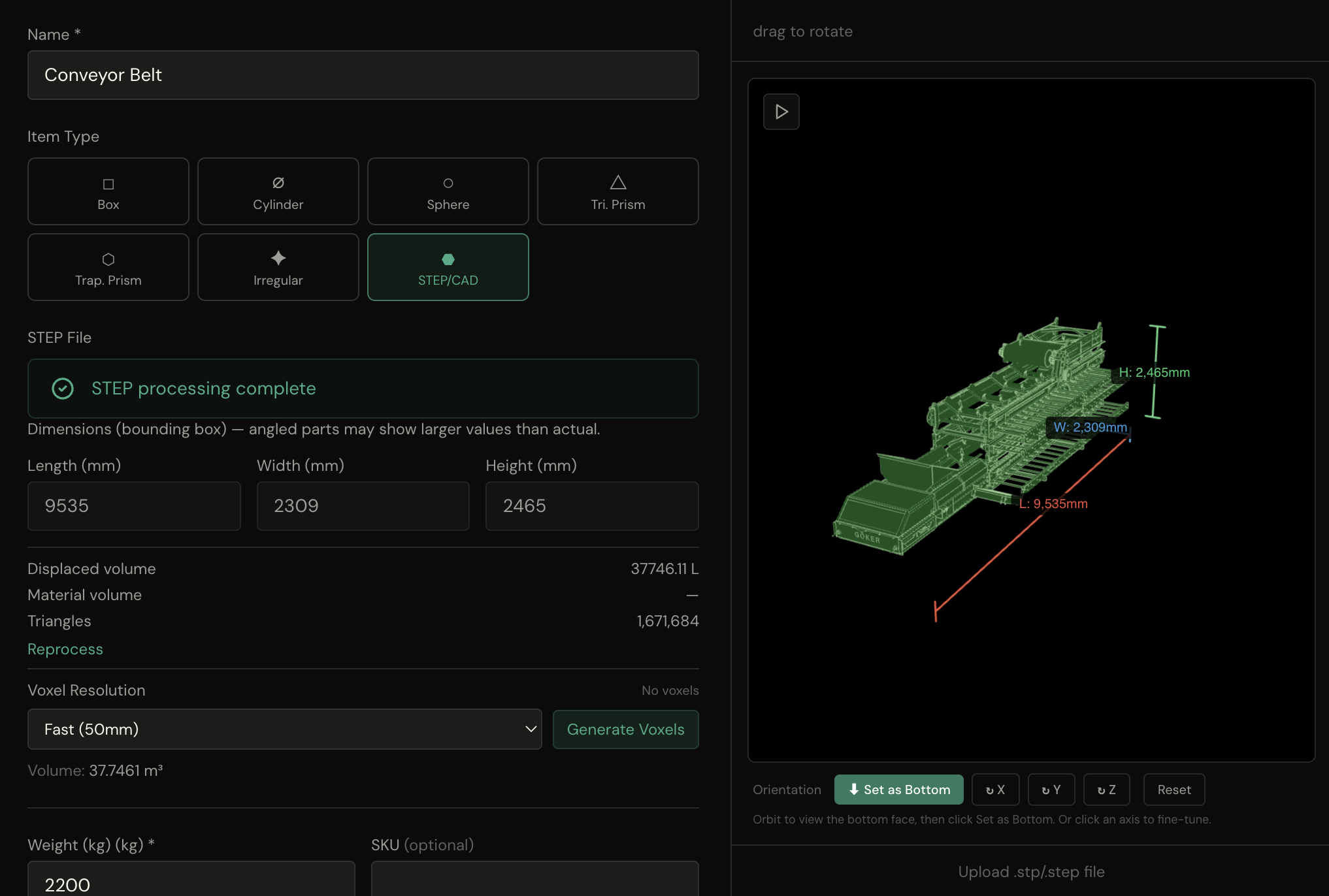
Task: Click the STEP processing complete text
Action: click(204, 389)
